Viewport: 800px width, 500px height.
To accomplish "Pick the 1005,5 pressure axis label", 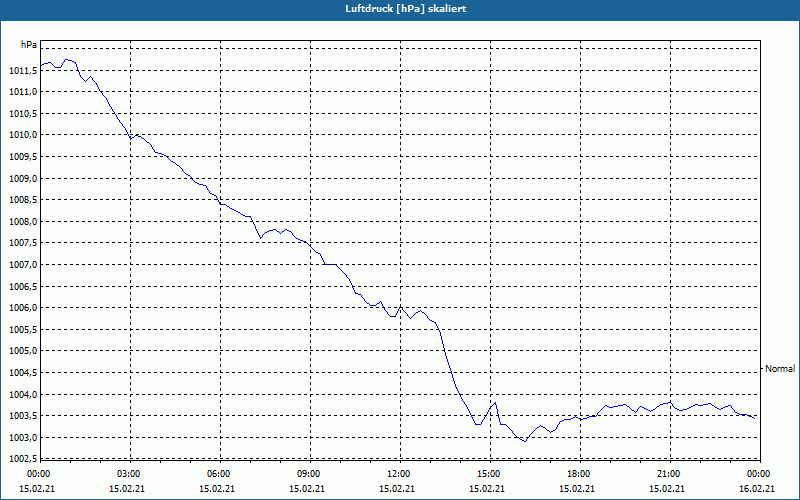I will [23, 330].
